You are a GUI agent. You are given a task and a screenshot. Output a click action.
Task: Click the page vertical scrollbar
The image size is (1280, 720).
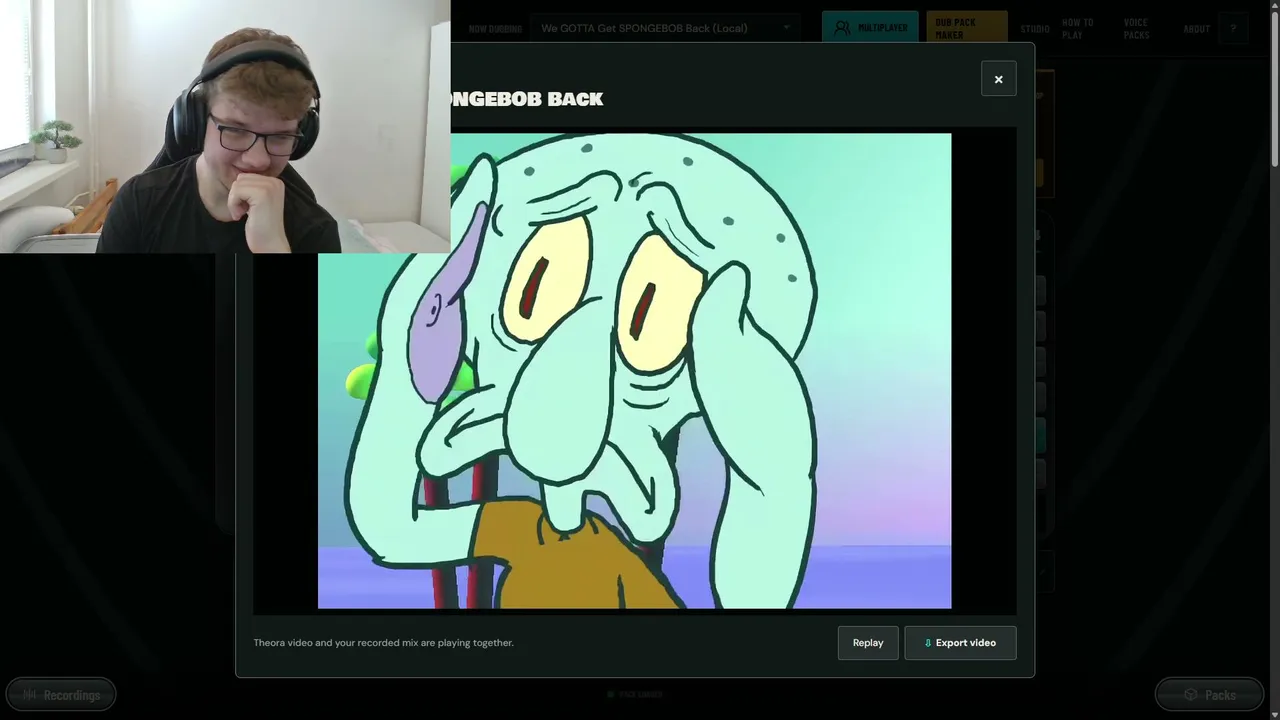pyautogui.click(x=1274, y=90)
